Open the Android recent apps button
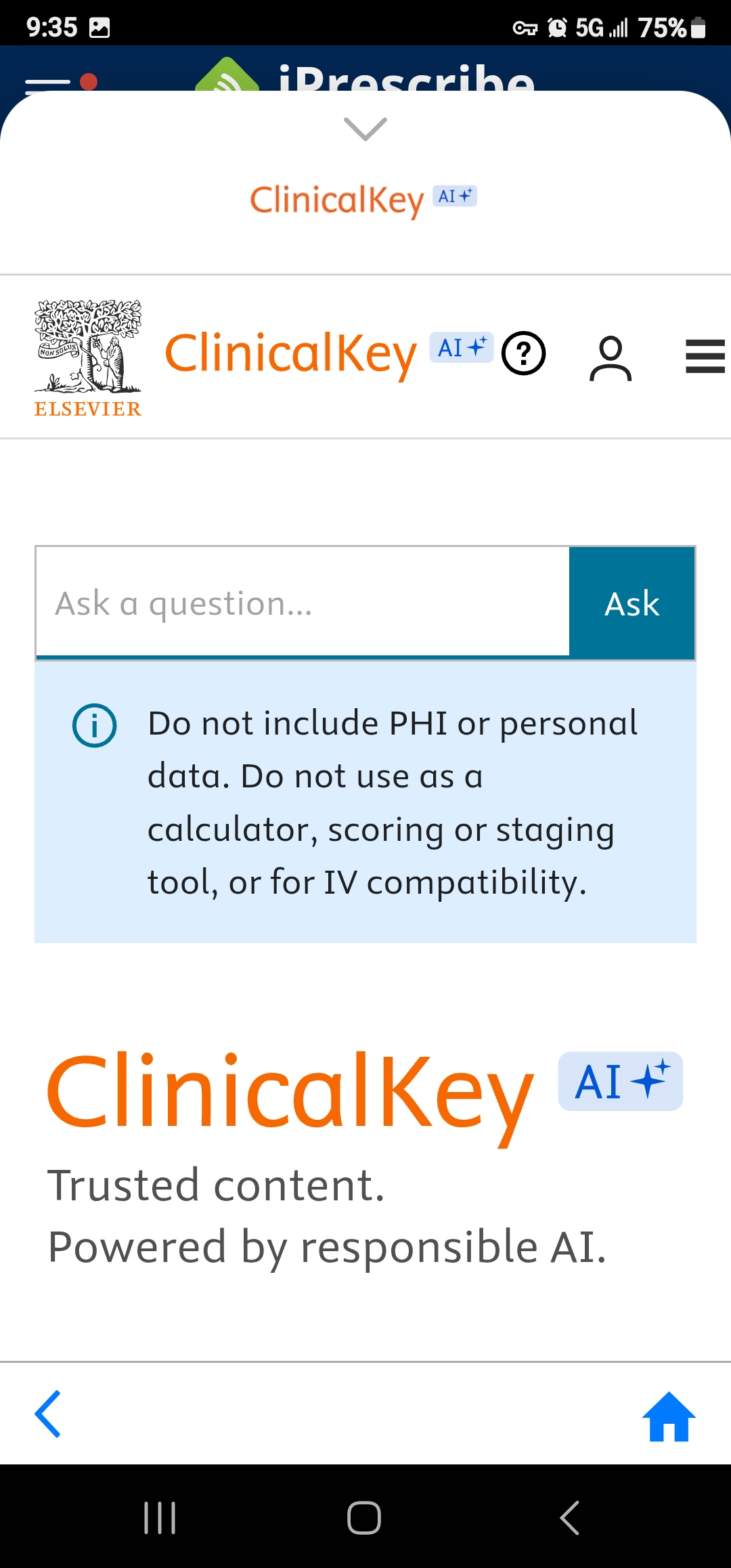This screenshot has width=731, height=1568. click(160, 1517)
